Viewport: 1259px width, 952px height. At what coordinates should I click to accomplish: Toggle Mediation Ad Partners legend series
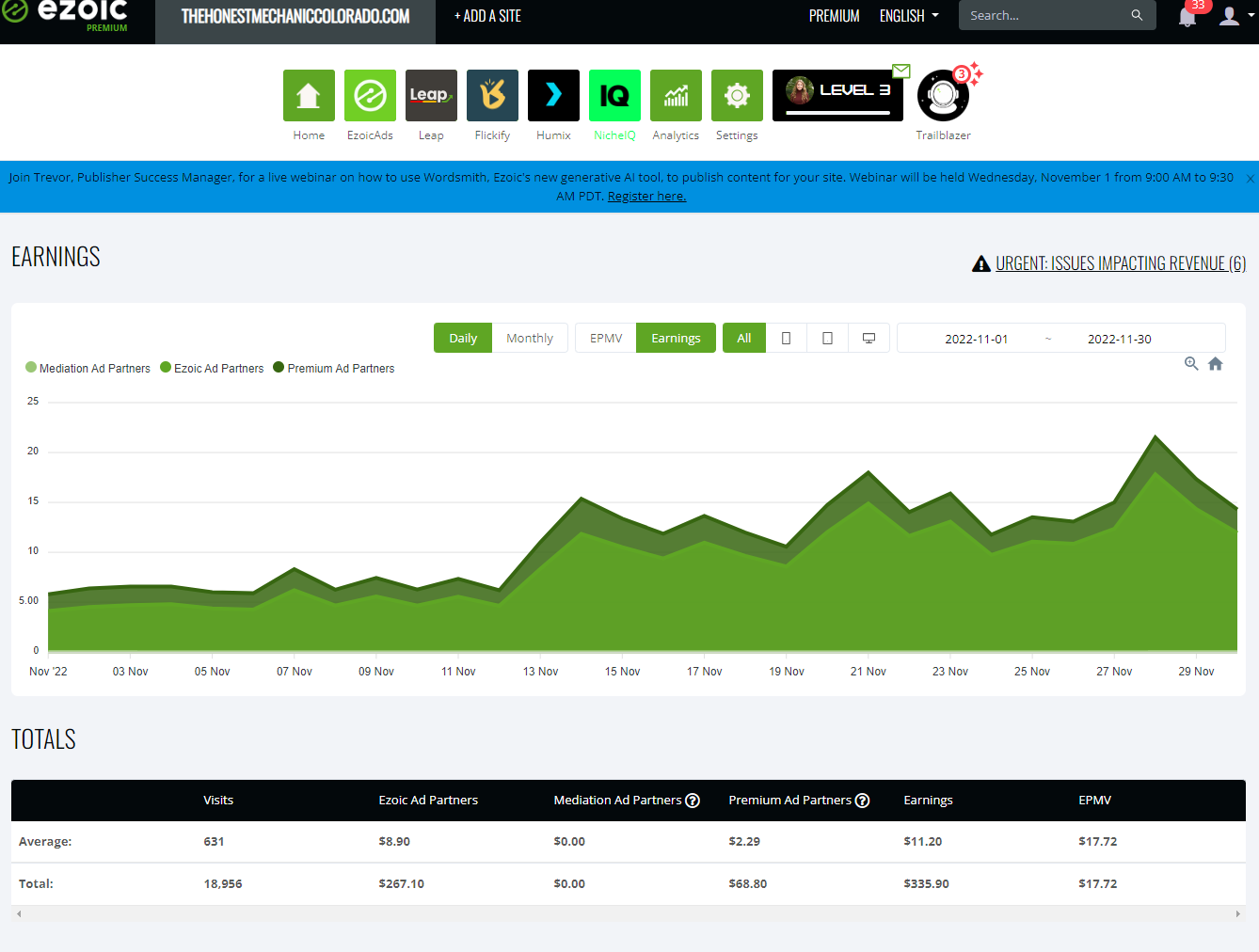[x=88, y=368]
